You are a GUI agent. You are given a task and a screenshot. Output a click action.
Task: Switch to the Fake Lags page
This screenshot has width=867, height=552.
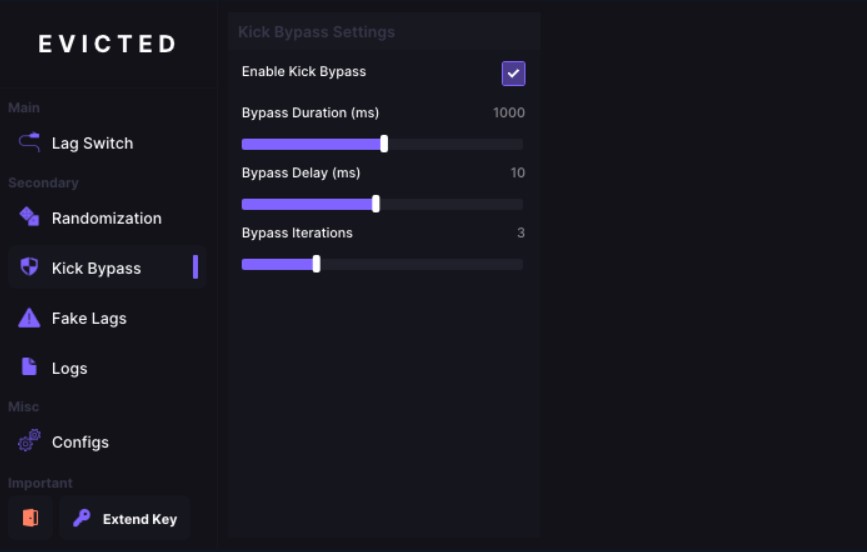[x=89, y=318]
